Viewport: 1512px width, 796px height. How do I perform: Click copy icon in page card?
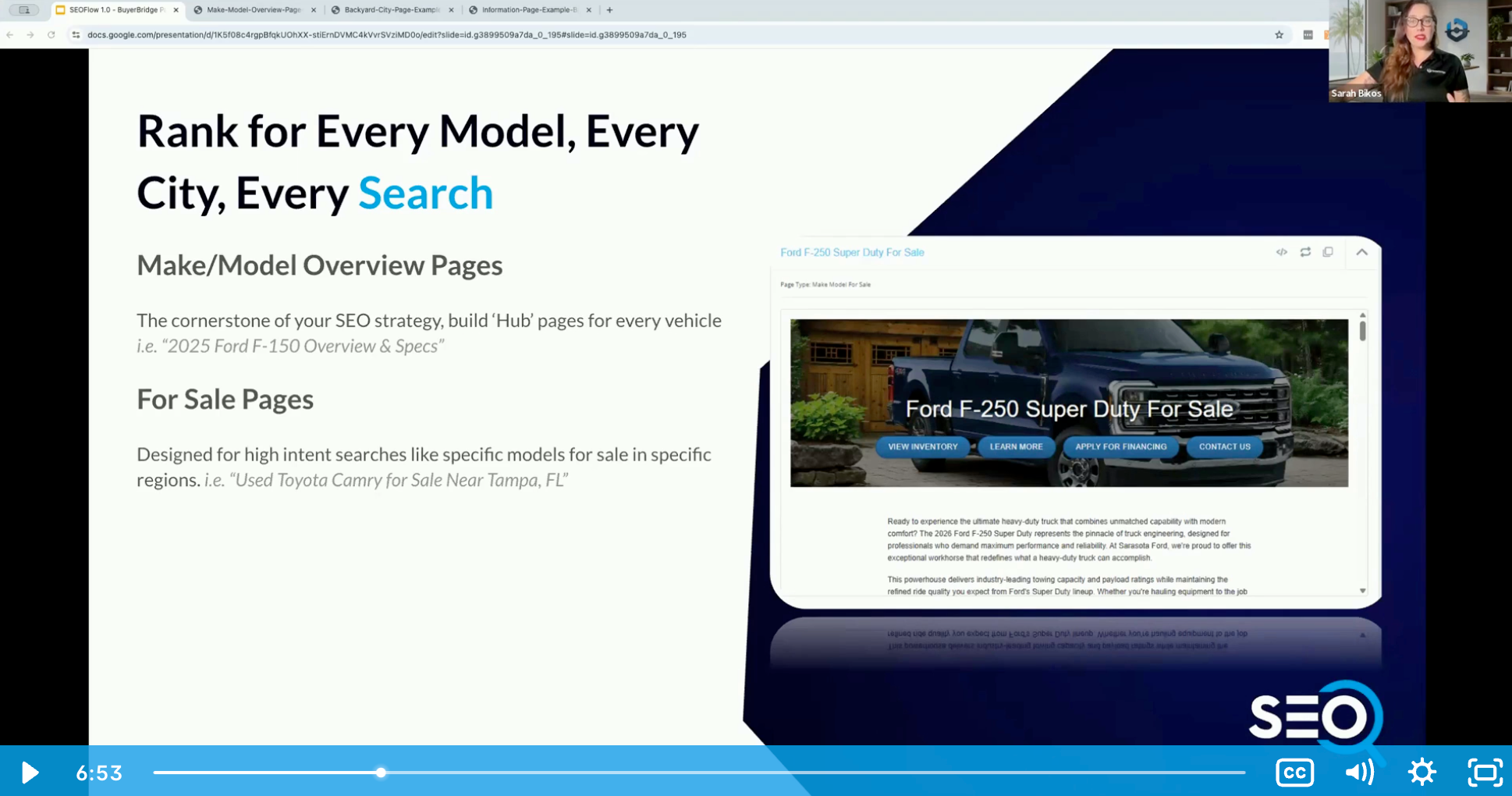1328,252
